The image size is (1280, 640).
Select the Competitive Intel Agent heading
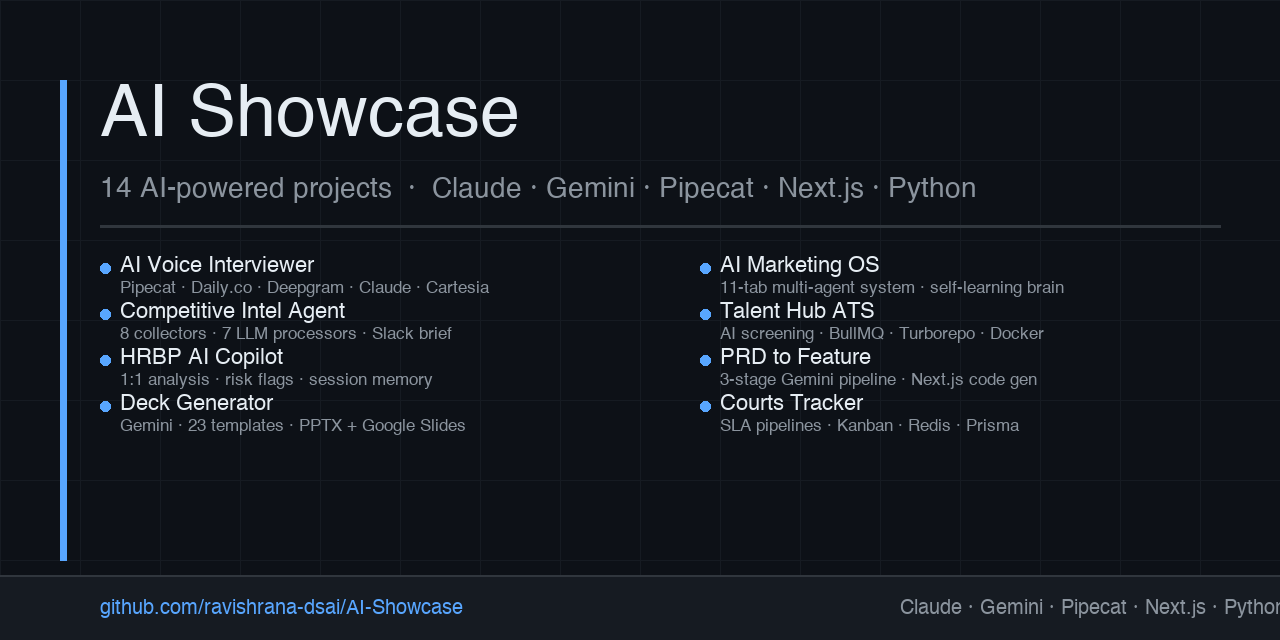coord(232,311)
